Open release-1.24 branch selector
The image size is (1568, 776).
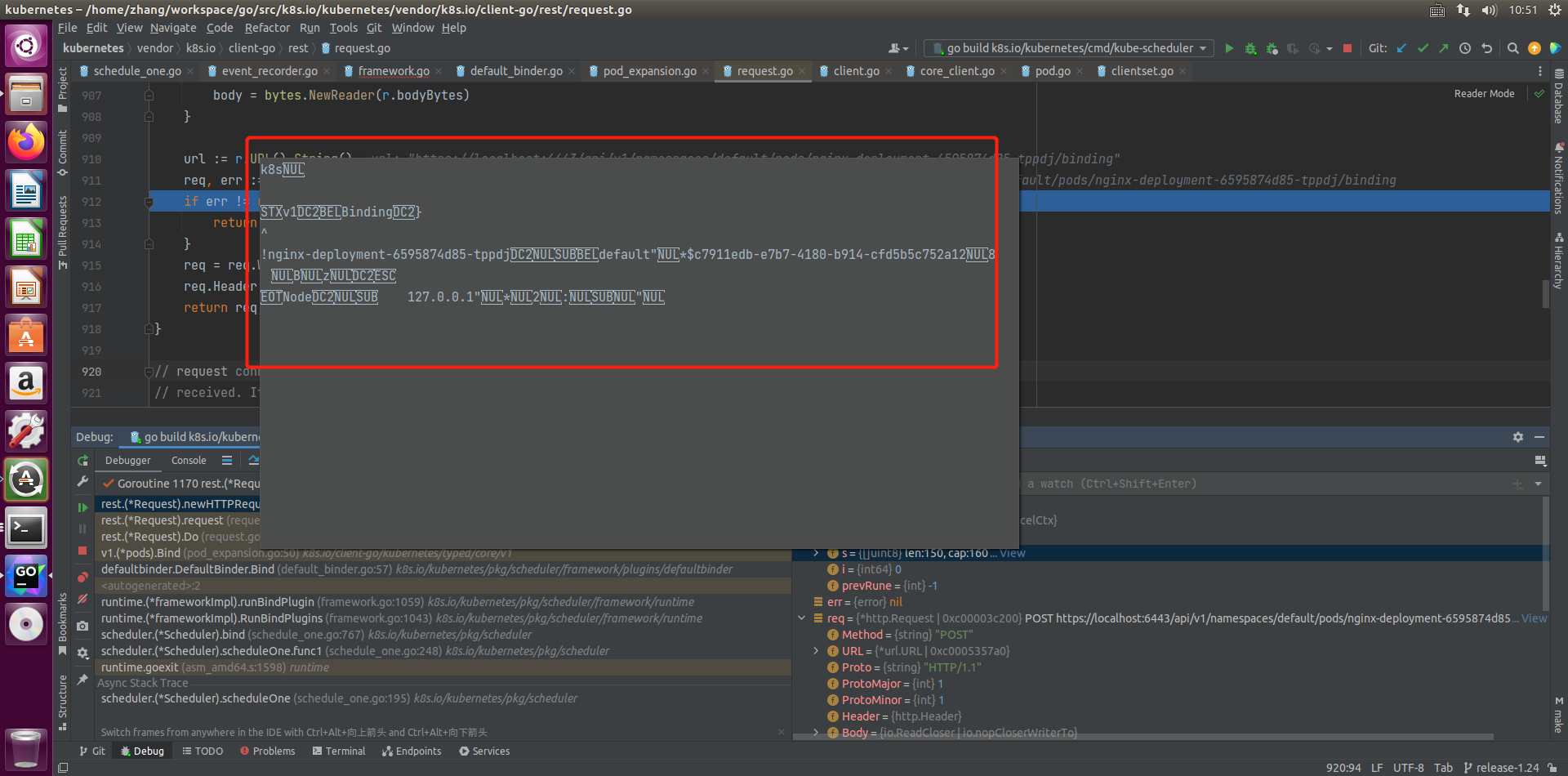point(1501,768)
